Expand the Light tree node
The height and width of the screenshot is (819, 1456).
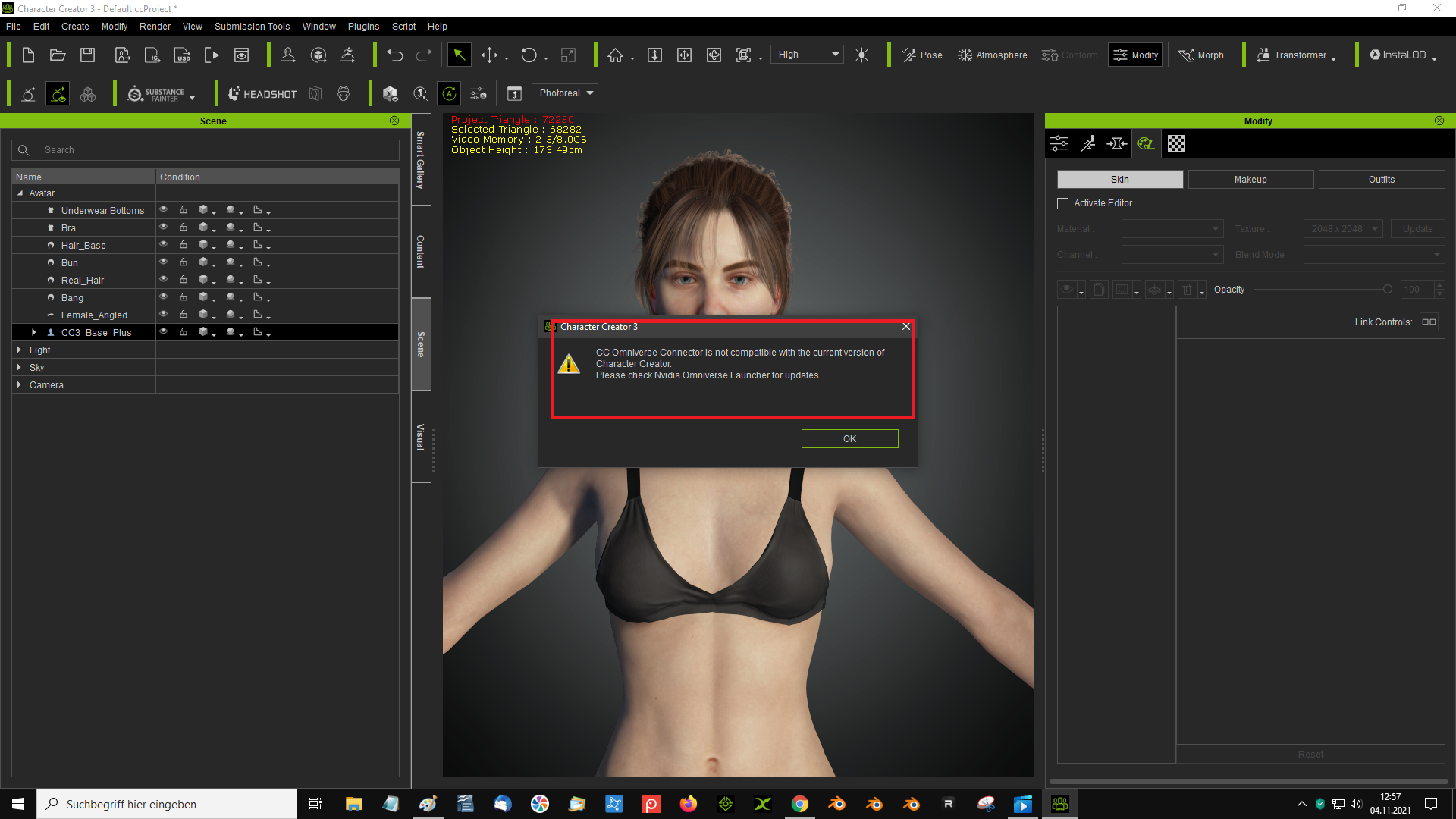[x=19, y=350]
